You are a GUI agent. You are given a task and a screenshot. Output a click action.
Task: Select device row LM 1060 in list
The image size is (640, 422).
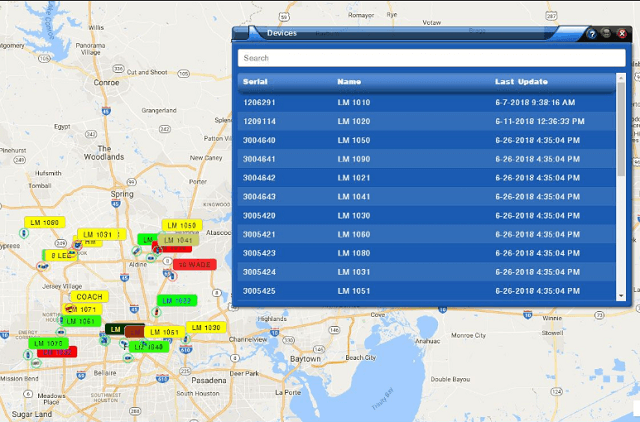[427, 234]
